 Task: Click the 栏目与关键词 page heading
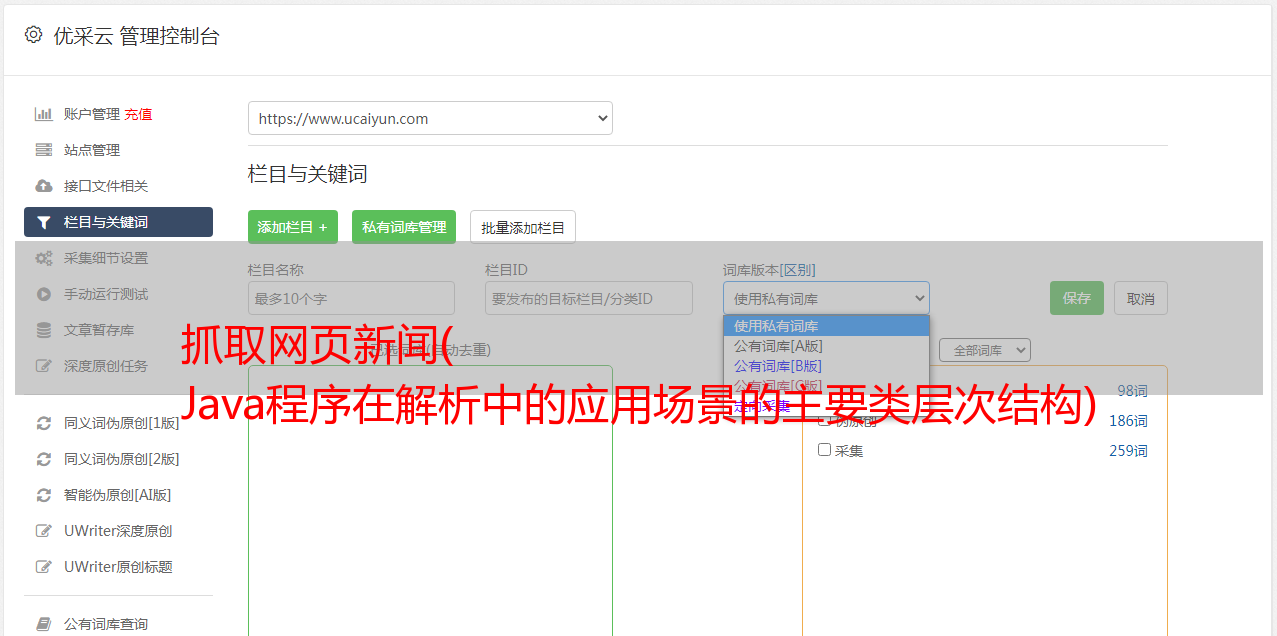click(x=308, y=174)
